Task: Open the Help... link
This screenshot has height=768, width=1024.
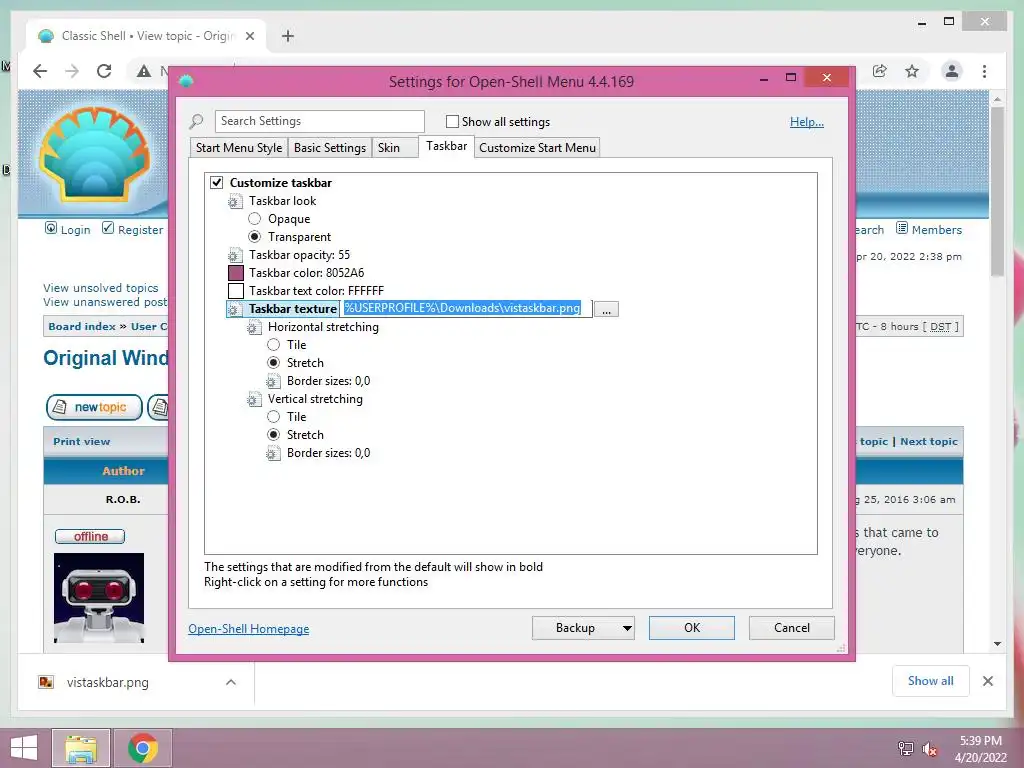Action: coord(807,122)
